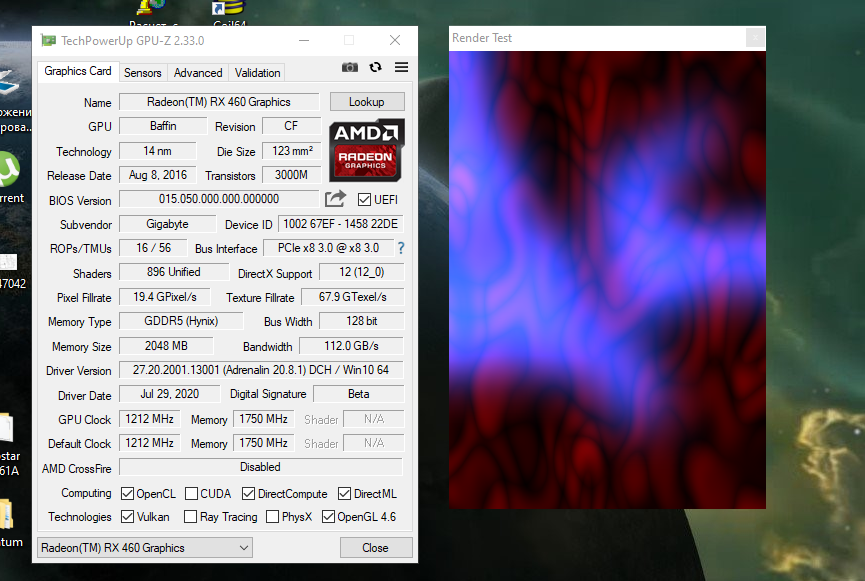The image size is (865, 581).
Task: Minimize the GPU-Z window
Action: (304, 40)
